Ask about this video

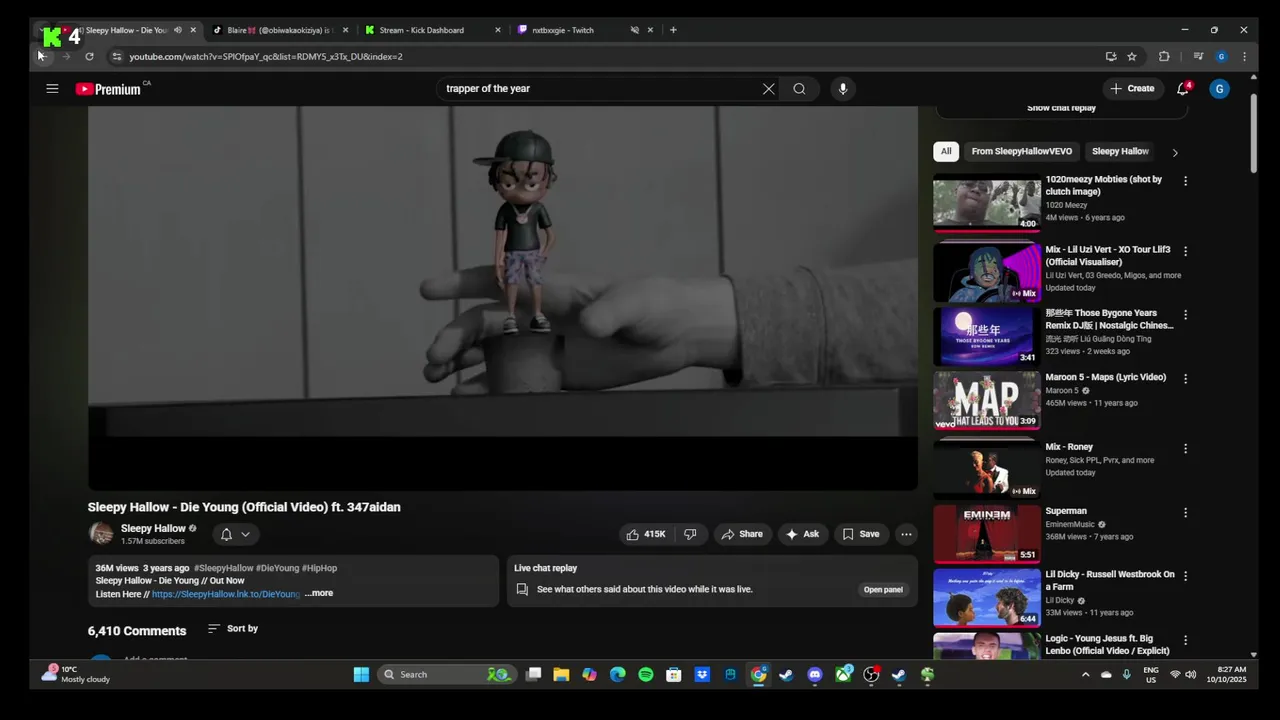tap(803, 534)
